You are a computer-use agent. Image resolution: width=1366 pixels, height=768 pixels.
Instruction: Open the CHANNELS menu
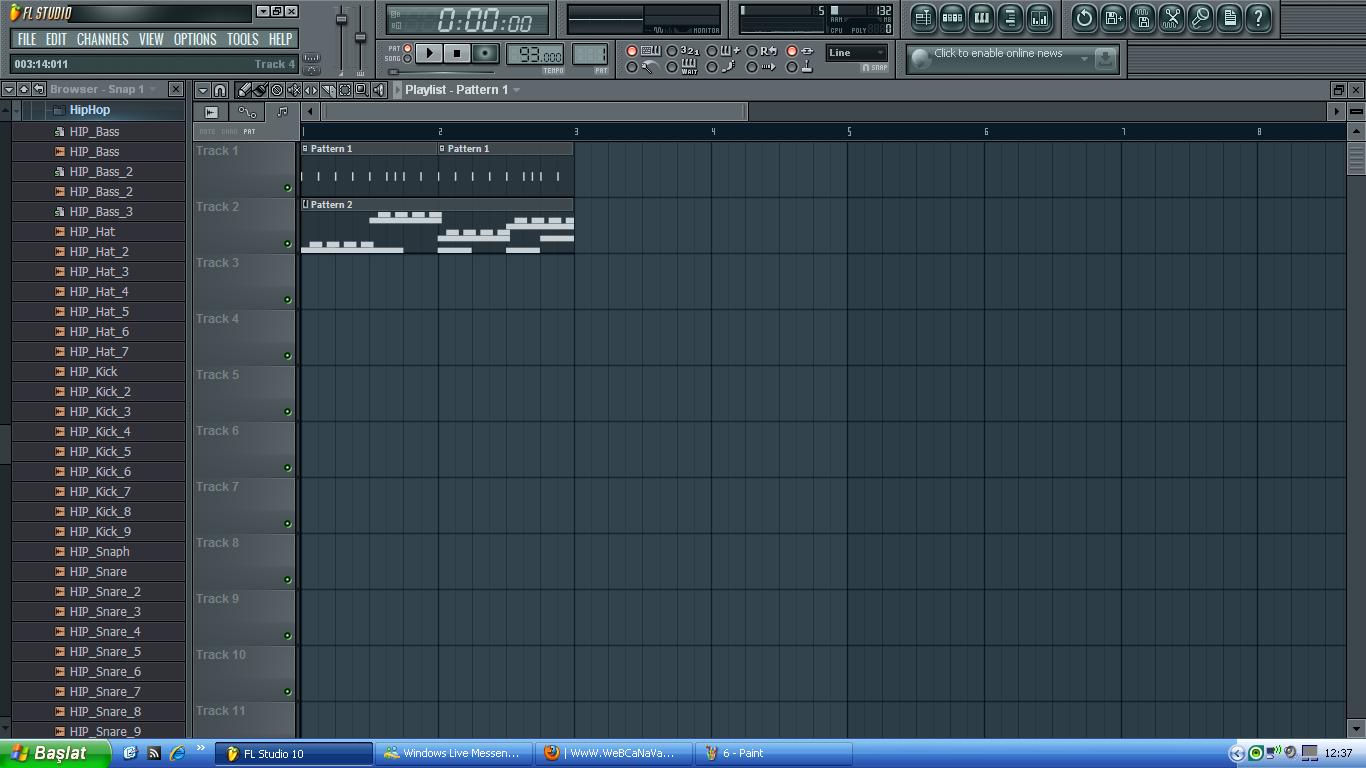point(102,39)
